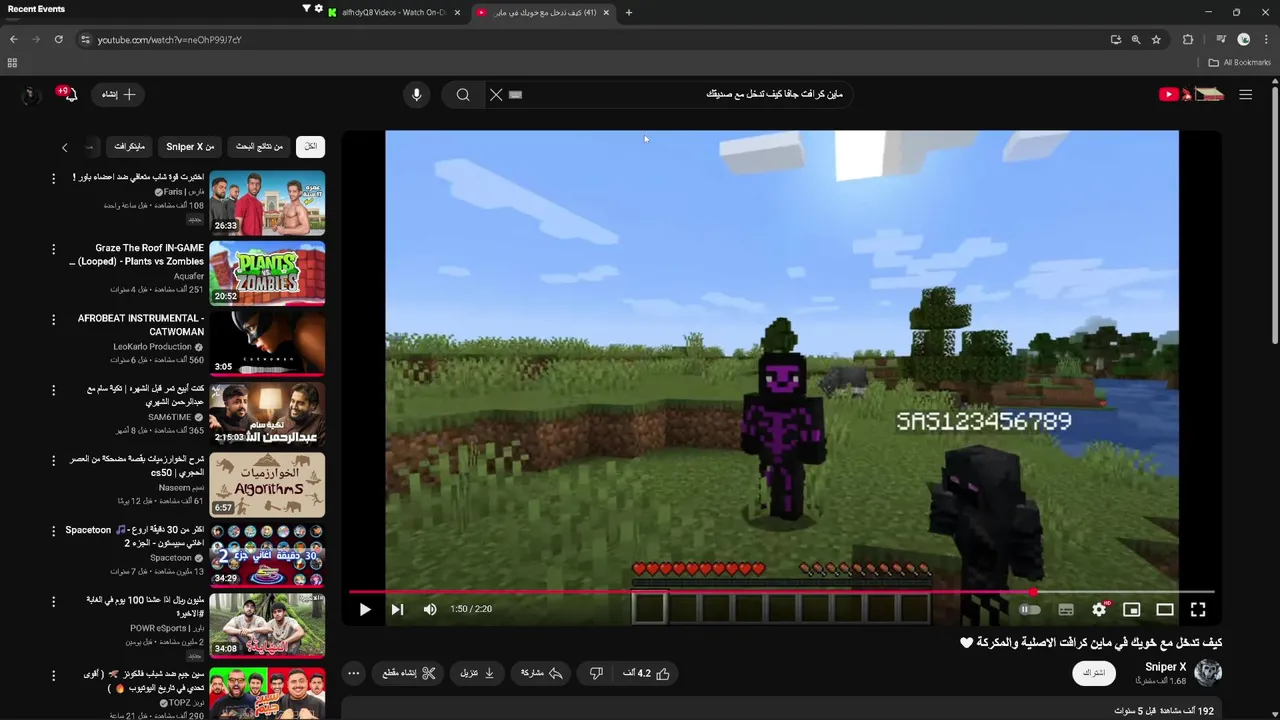Open account profile avatar menu

(x=30, y=94)
